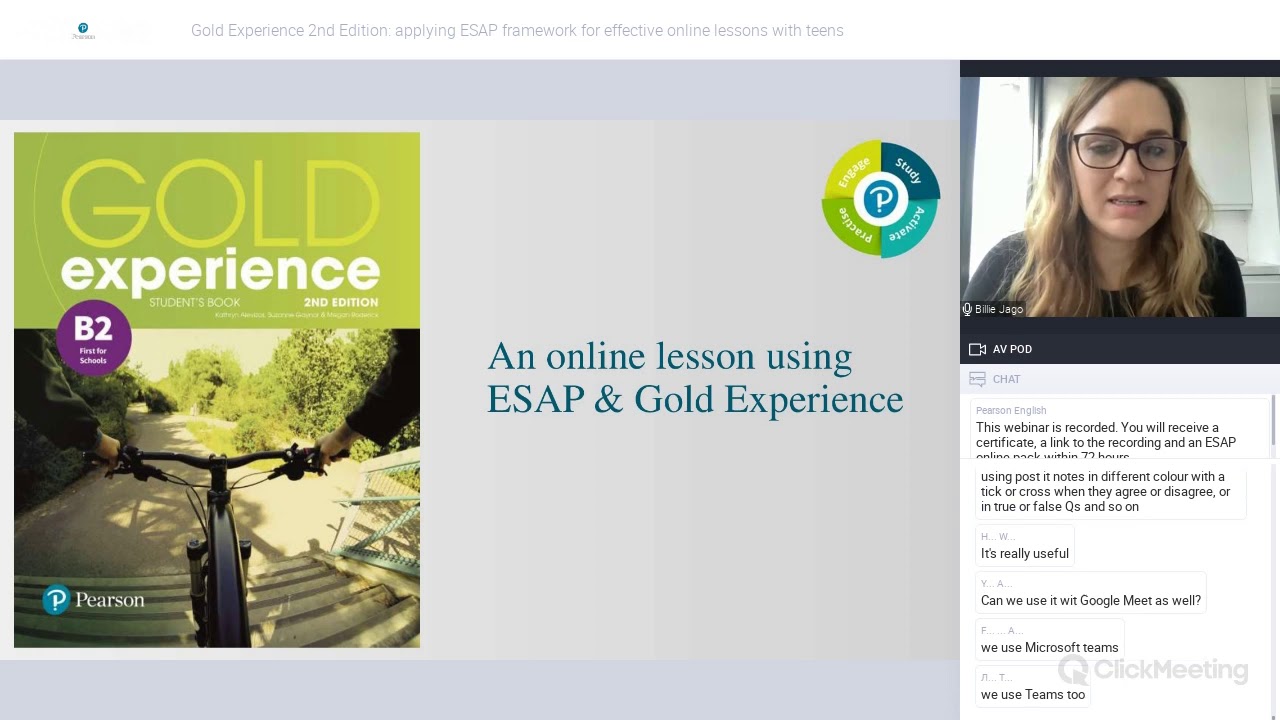Click the AV POD camera icon
Viewport: 1280px width, 720px height.
[x=977, y=349]
